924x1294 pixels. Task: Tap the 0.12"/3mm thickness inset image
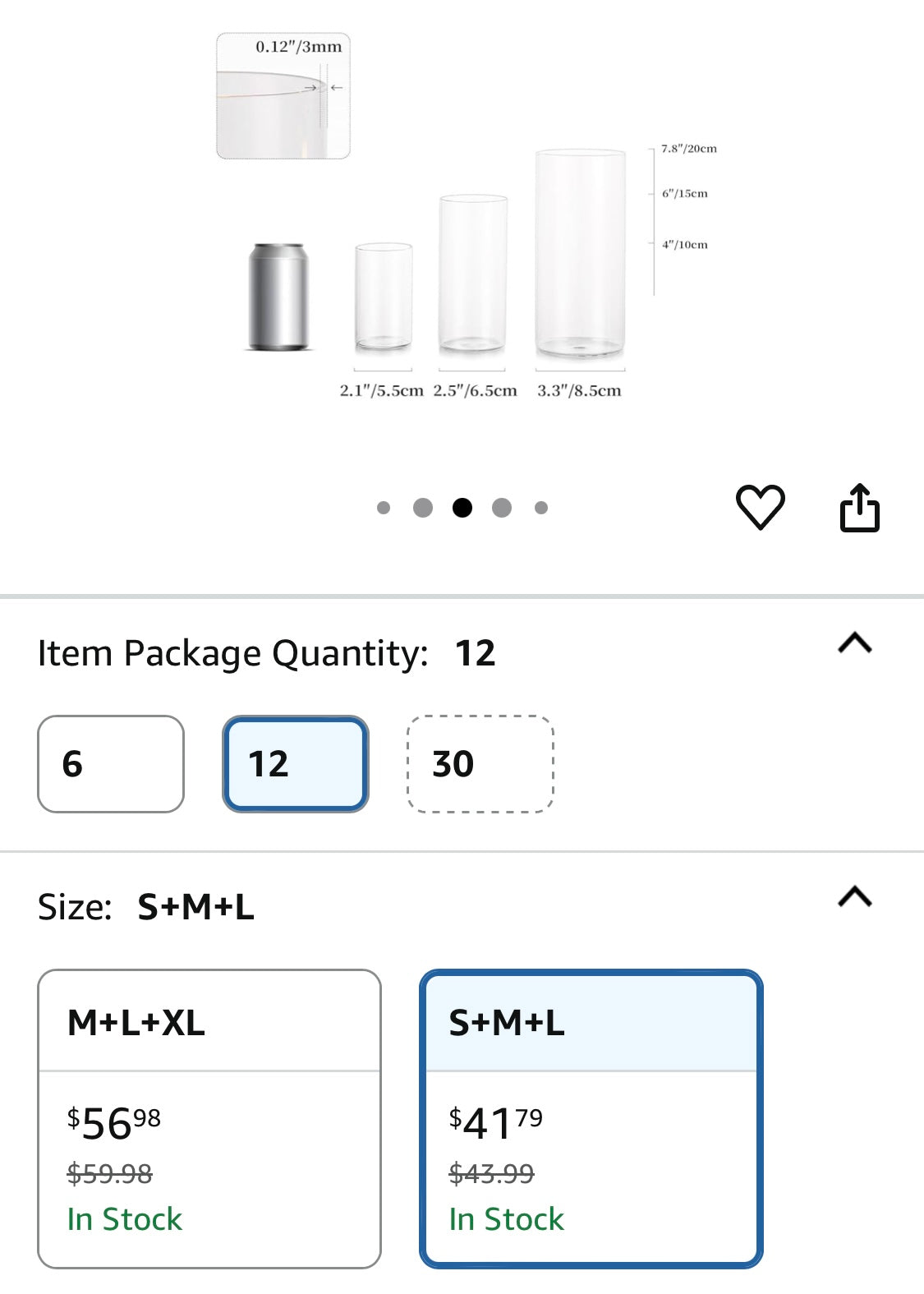[283, 95]
